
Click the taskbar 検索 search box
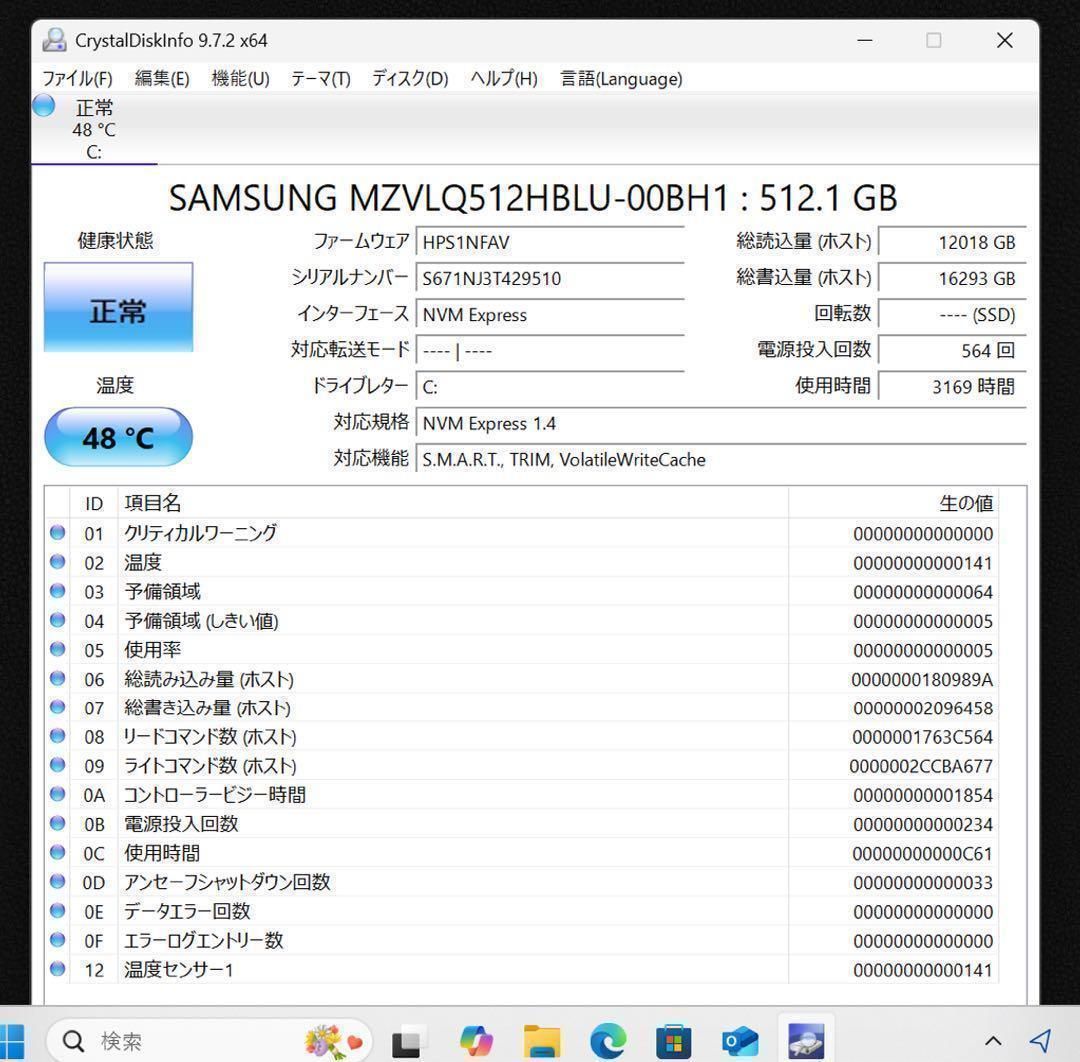200,1041
